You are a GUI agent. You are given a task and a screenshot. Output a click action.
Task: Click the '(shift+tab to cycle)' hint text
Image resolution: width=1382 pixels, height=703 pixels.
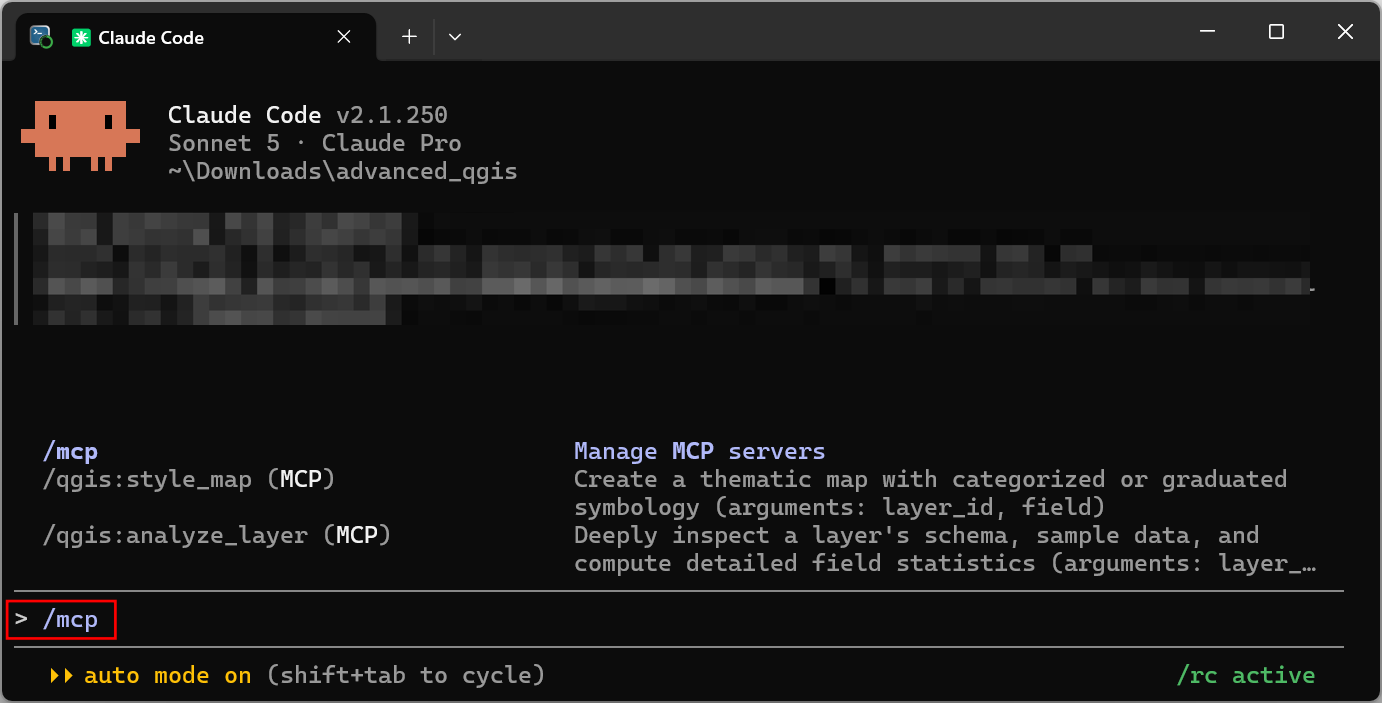pos(405,676)
